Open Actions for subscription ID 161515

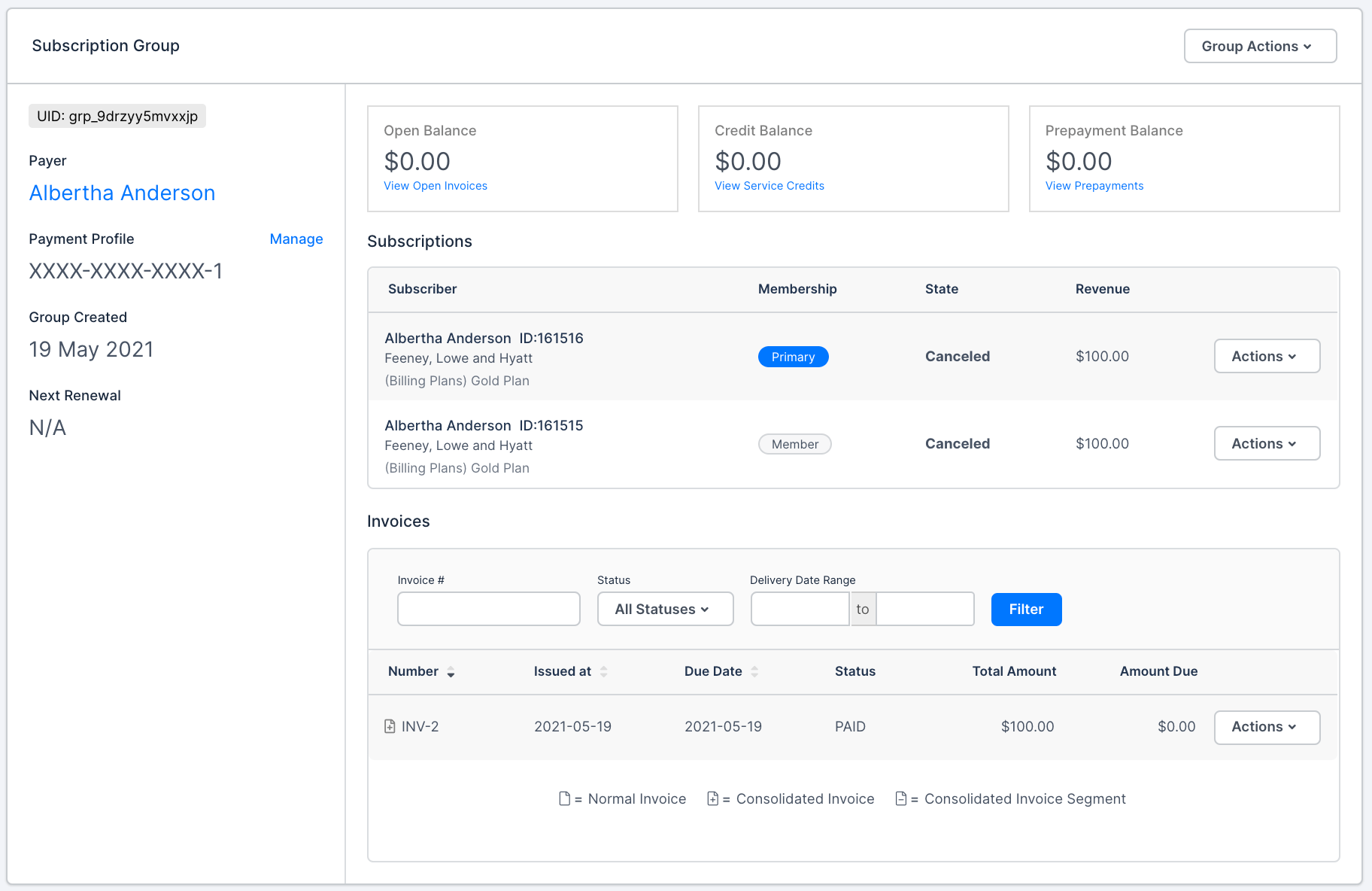1267,443
